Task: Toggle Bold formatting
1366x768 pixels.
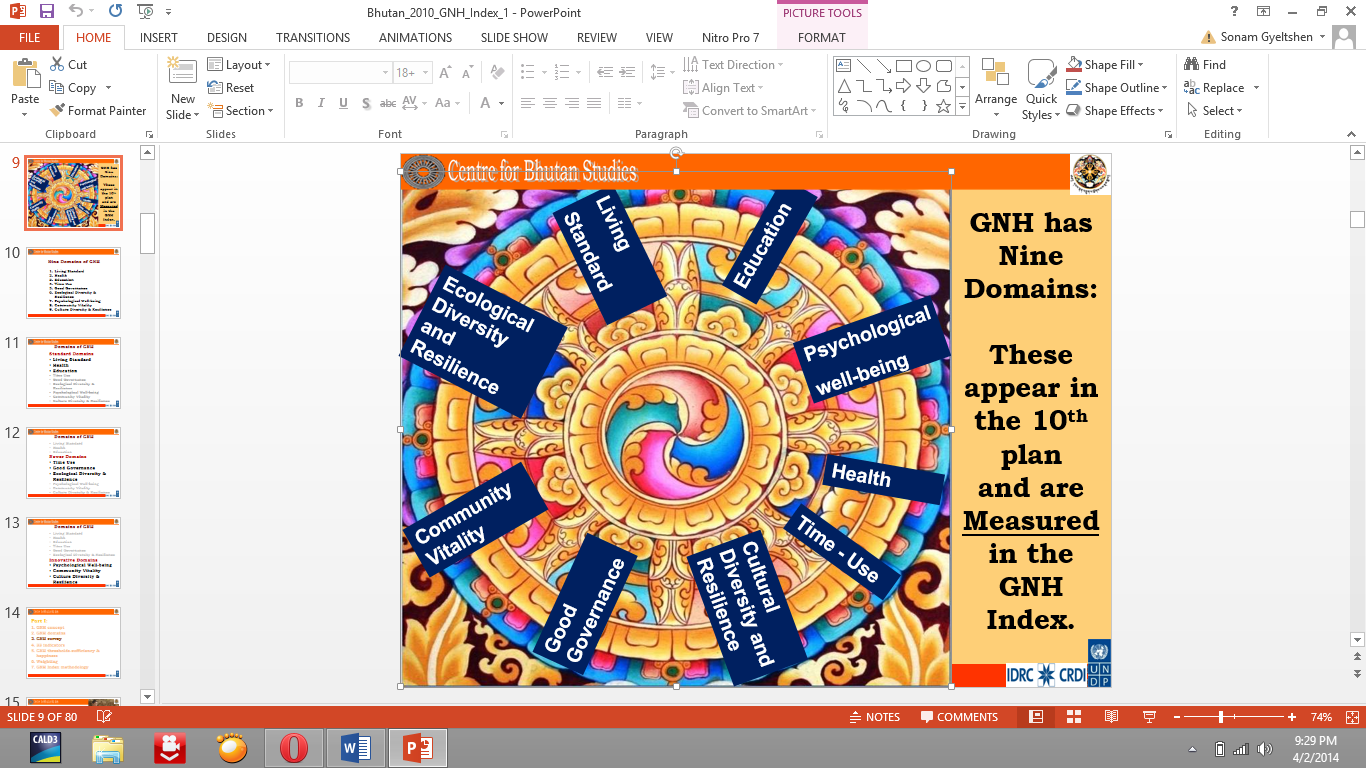Action: click(299, 103)
